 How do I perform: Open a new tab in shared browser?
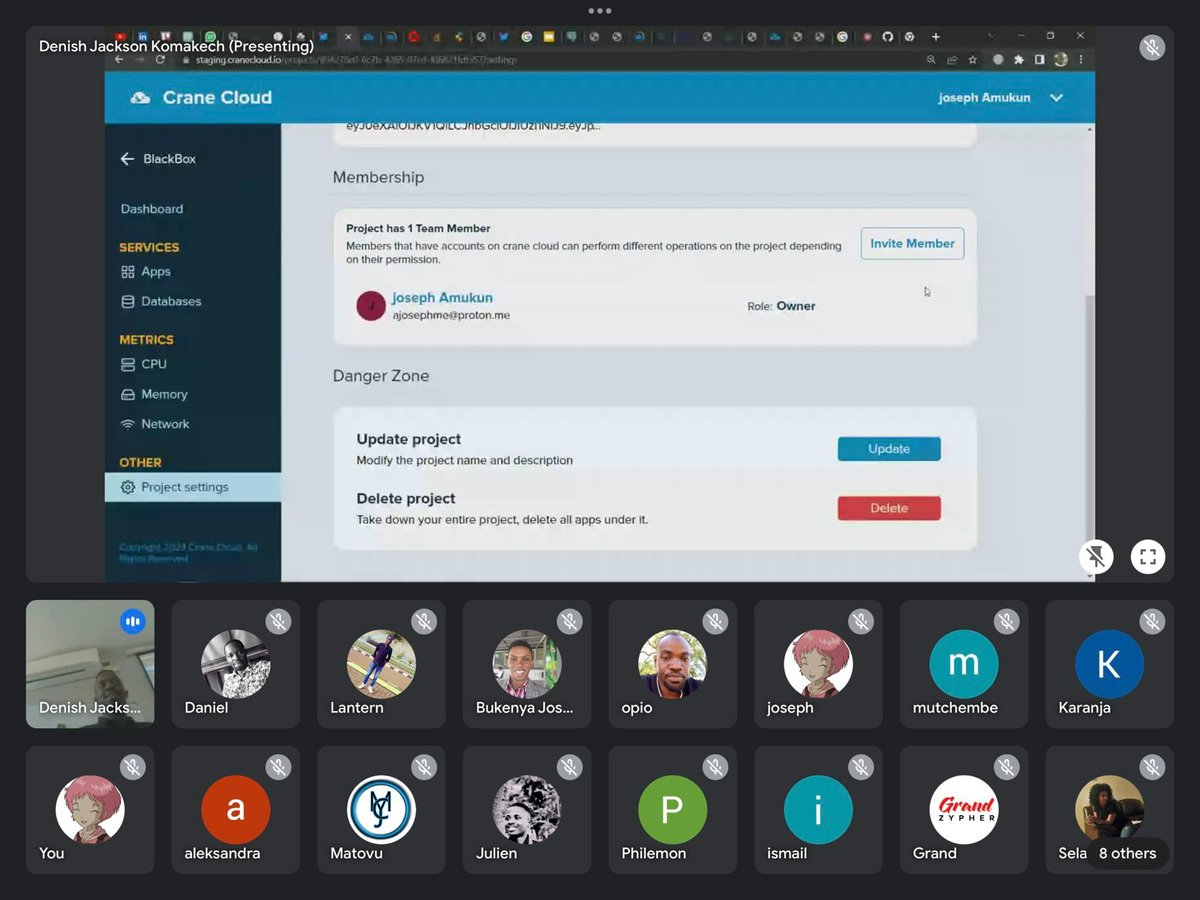tap(936, 37)
